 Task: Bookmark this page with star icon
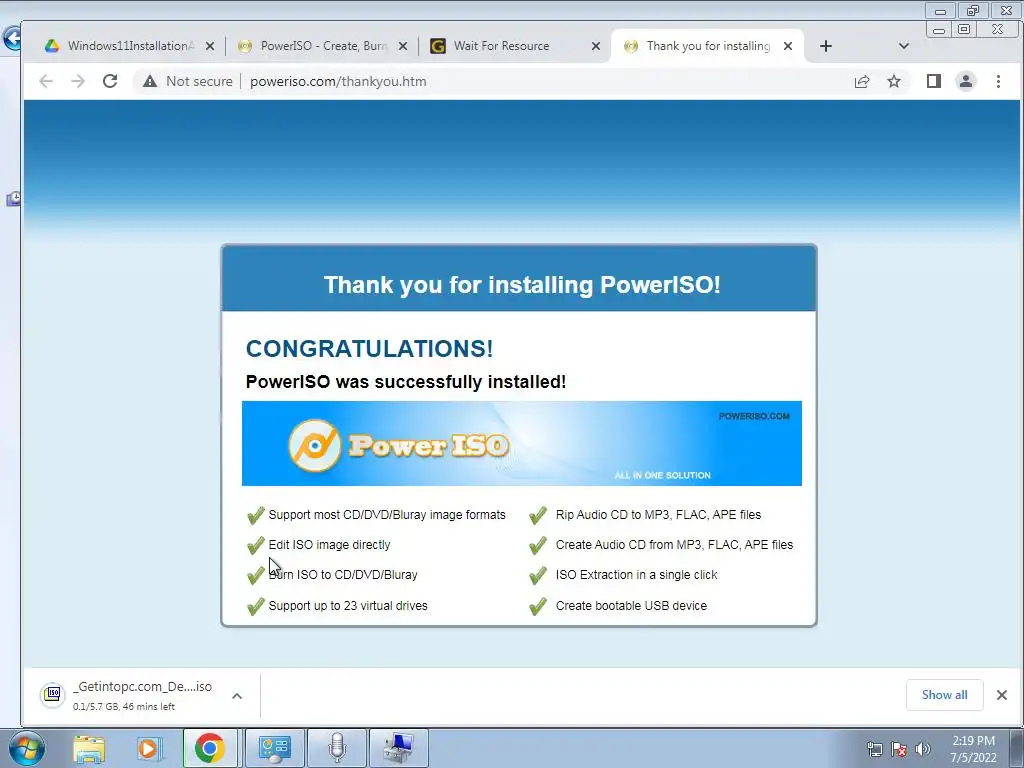point(894,81)
